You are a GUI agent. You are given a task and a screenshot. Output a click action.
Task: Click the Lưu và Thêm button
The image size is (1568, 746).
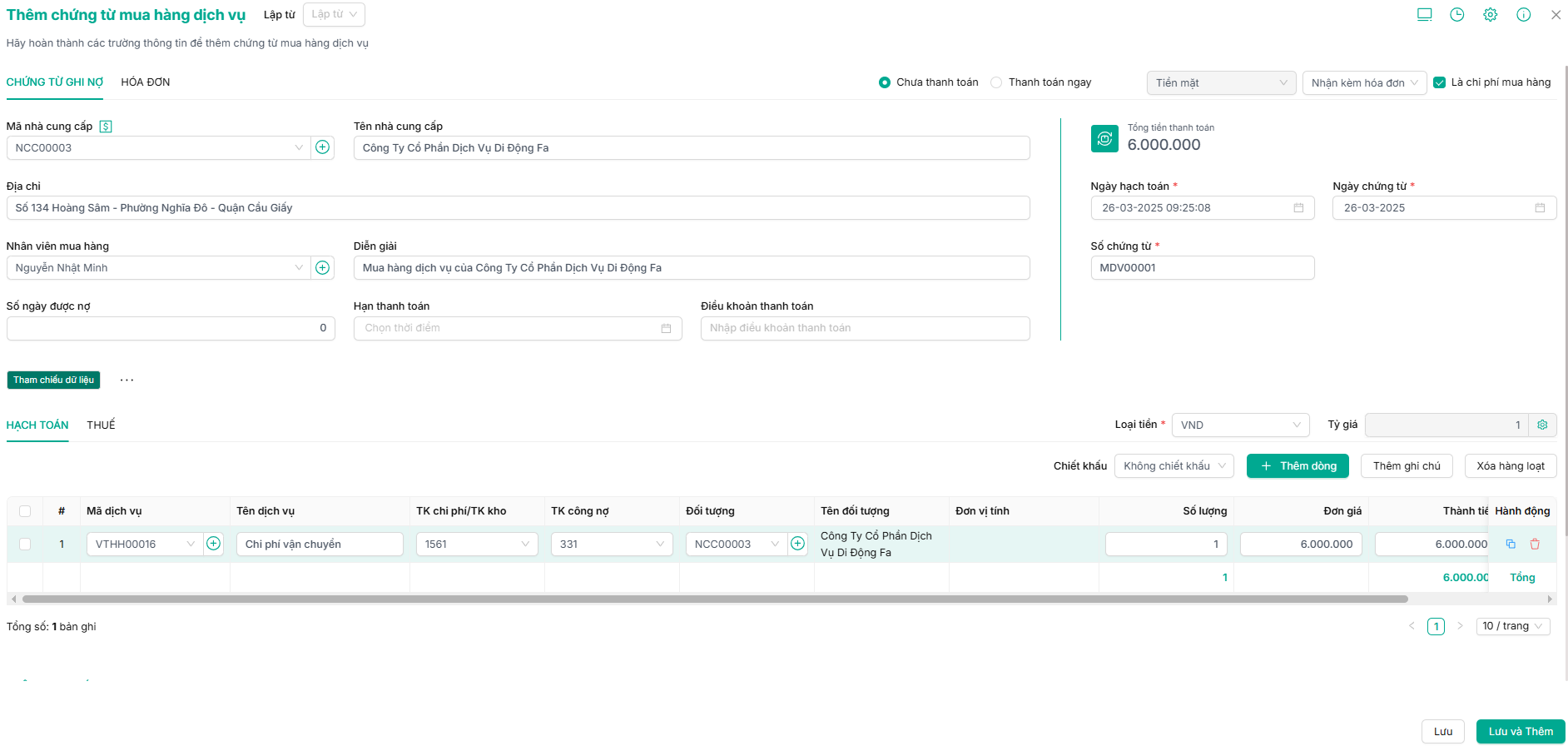point(1520,731)
